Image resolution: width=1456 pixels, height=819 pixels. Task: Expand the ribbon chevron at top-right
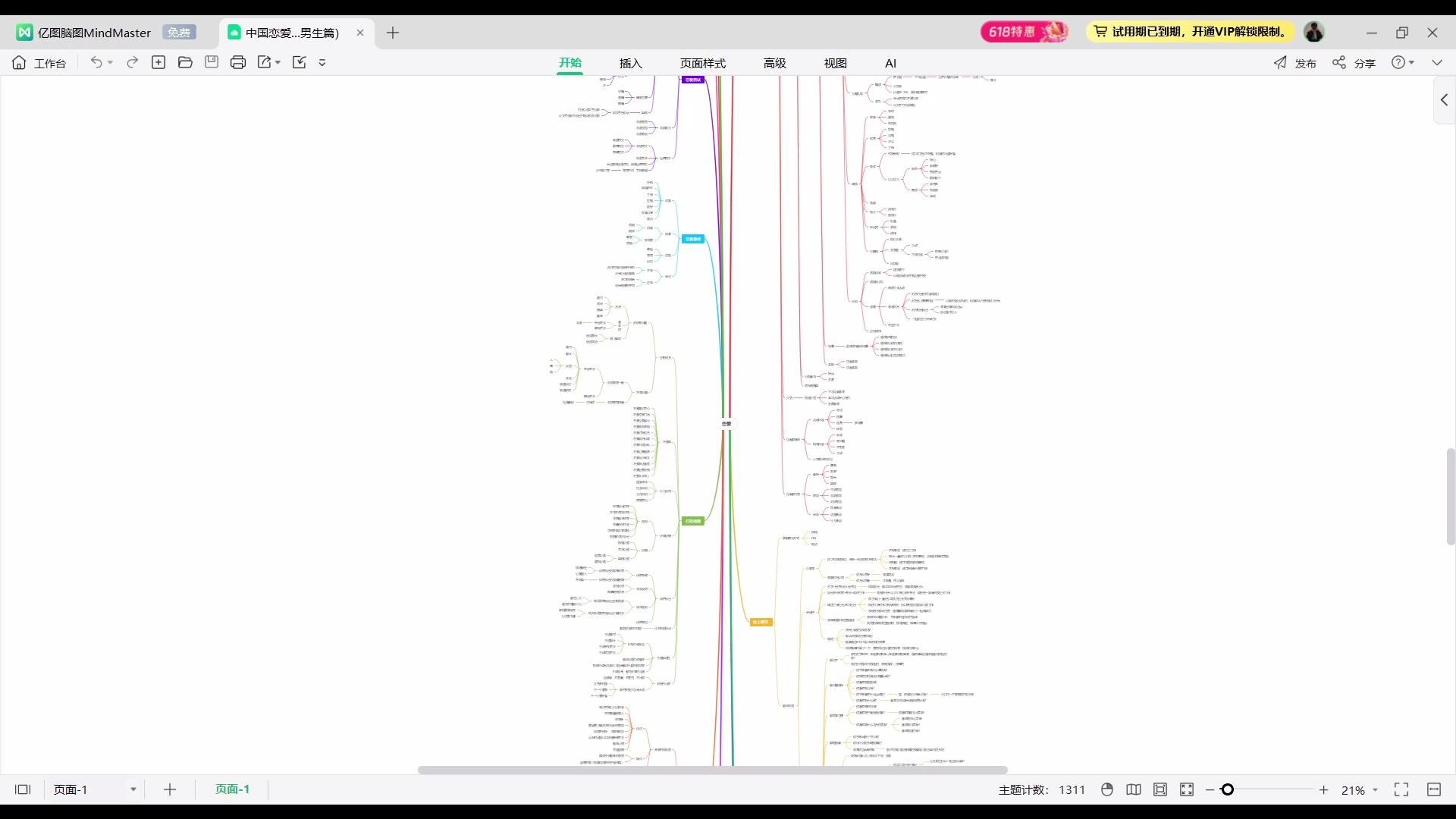click(x=1437, y=62)
